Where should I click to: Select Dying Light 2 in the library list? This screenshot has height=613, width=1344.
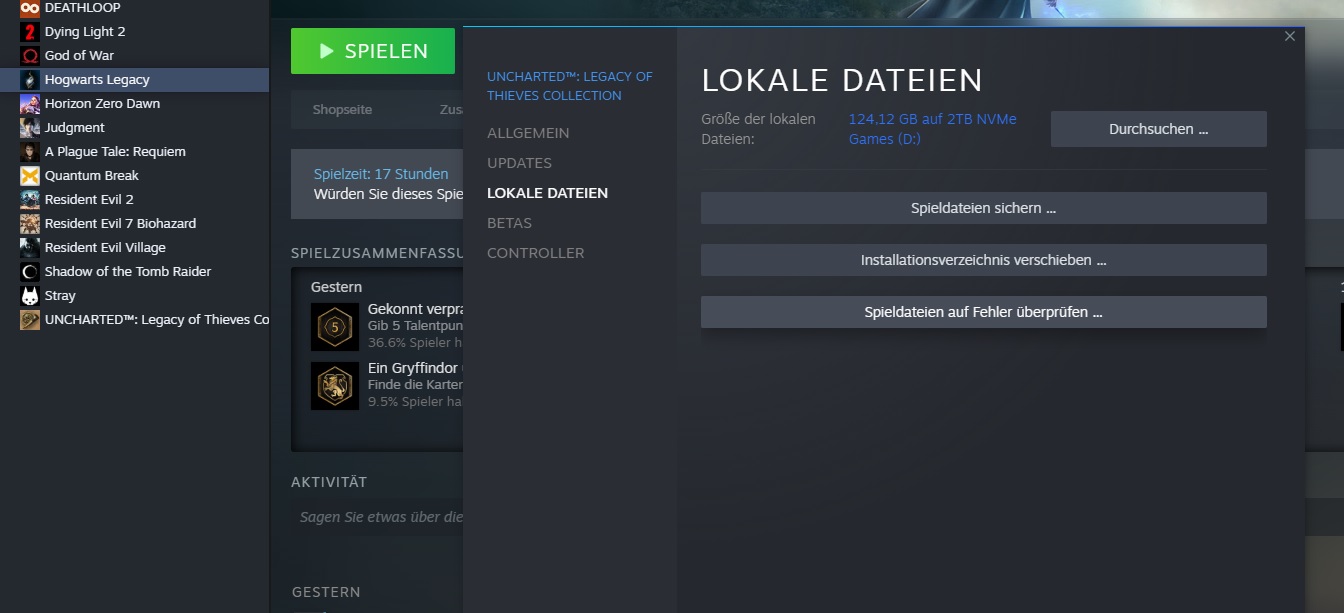click(134, 31)
